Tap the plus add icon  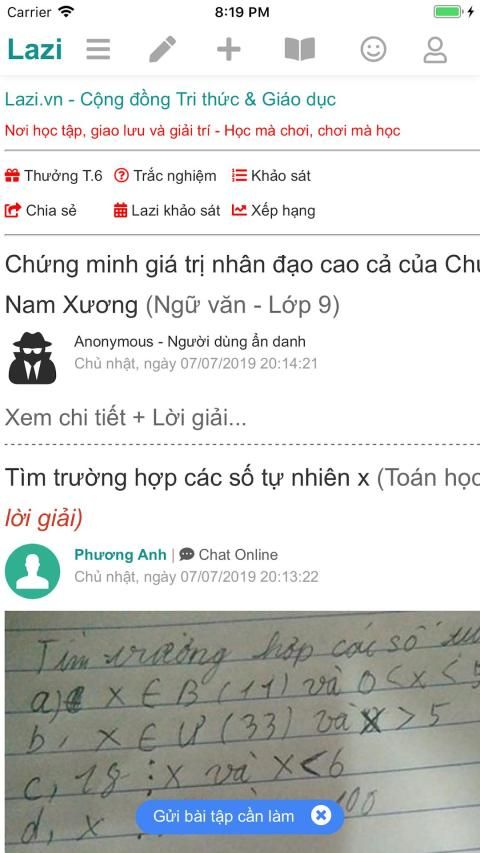(x=229, y=50)
